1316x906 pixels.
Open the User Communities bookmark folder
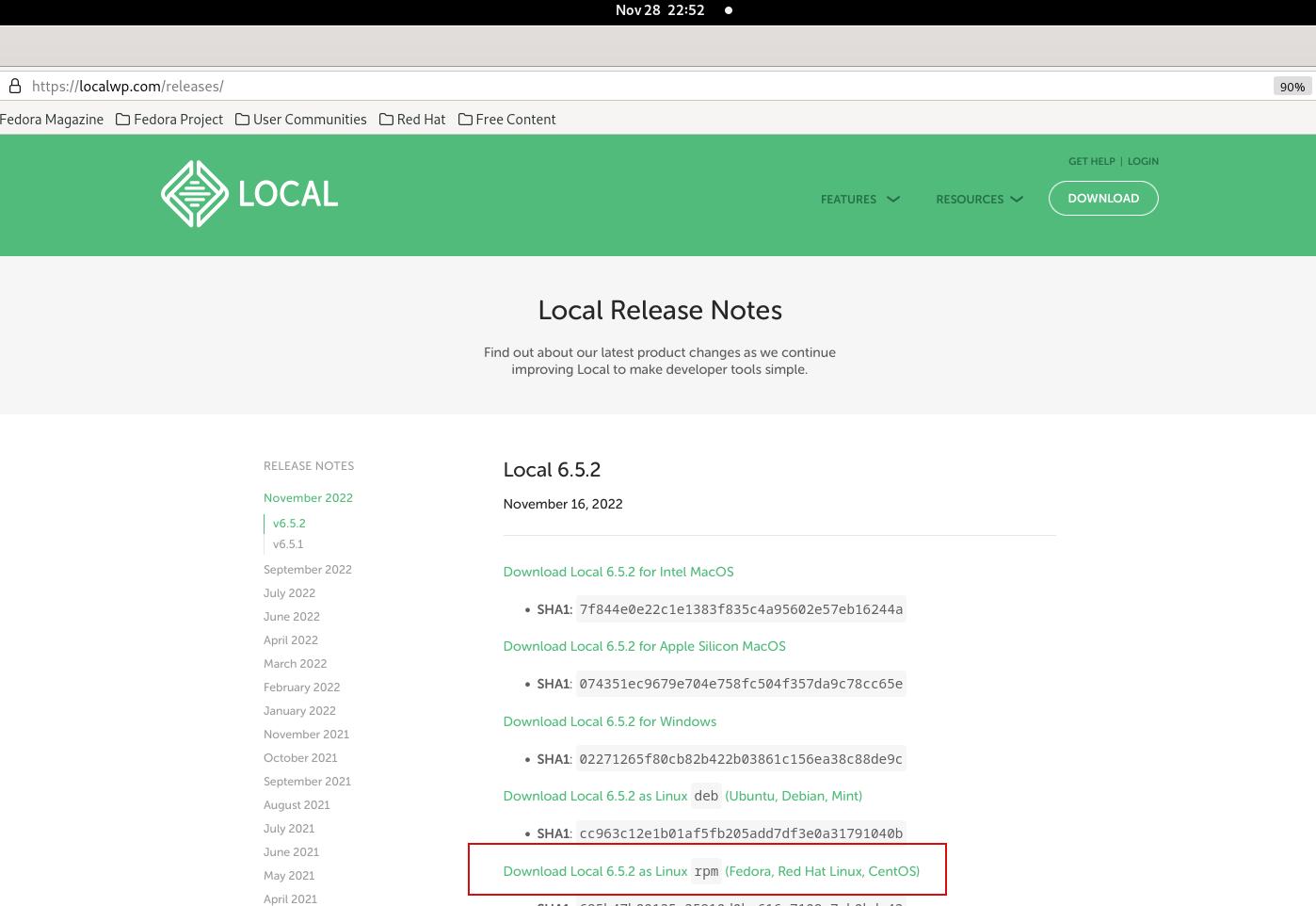coord(300,120)
